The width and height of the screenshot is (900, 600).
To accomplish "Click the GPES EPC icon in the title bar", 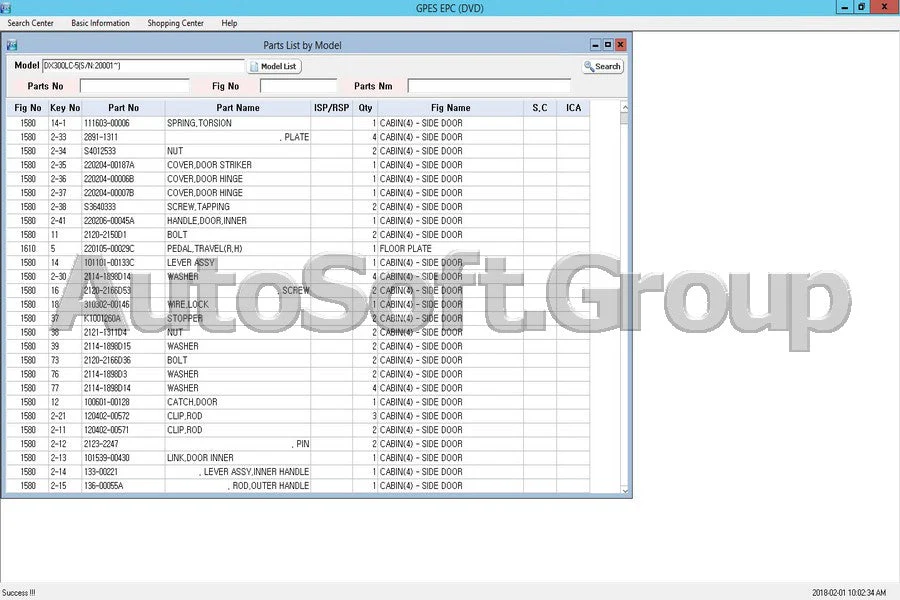I will (8, 8).
